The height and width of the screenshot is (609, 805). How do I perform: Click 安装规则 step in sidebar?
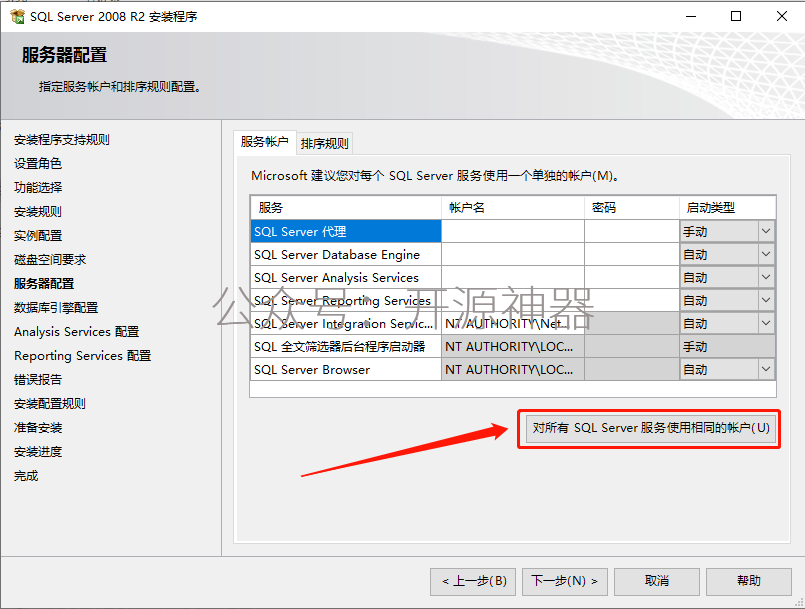[x=38, y=212]
